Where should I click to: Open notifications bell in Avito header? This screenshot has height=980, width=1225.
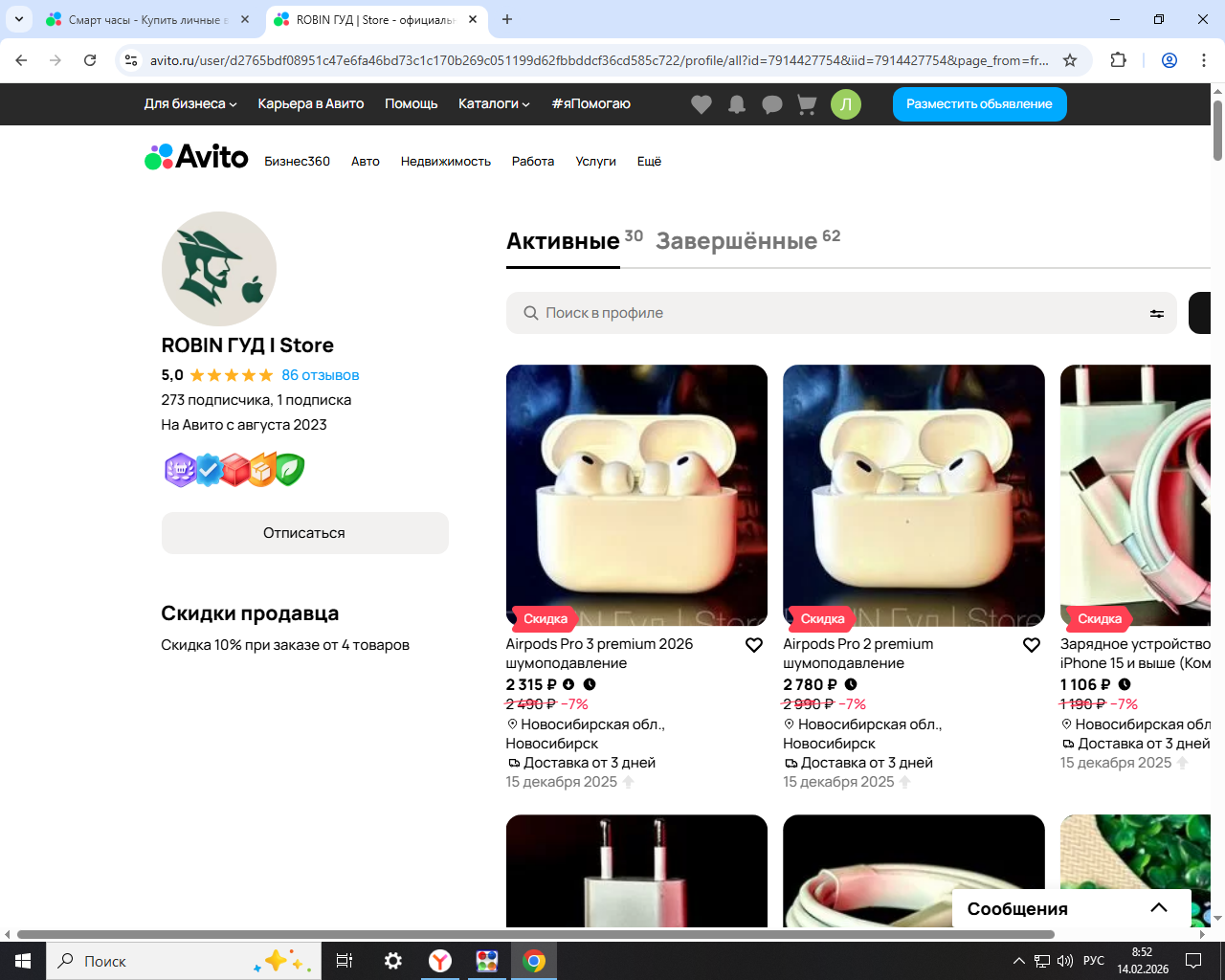click(x=737, y=104)
